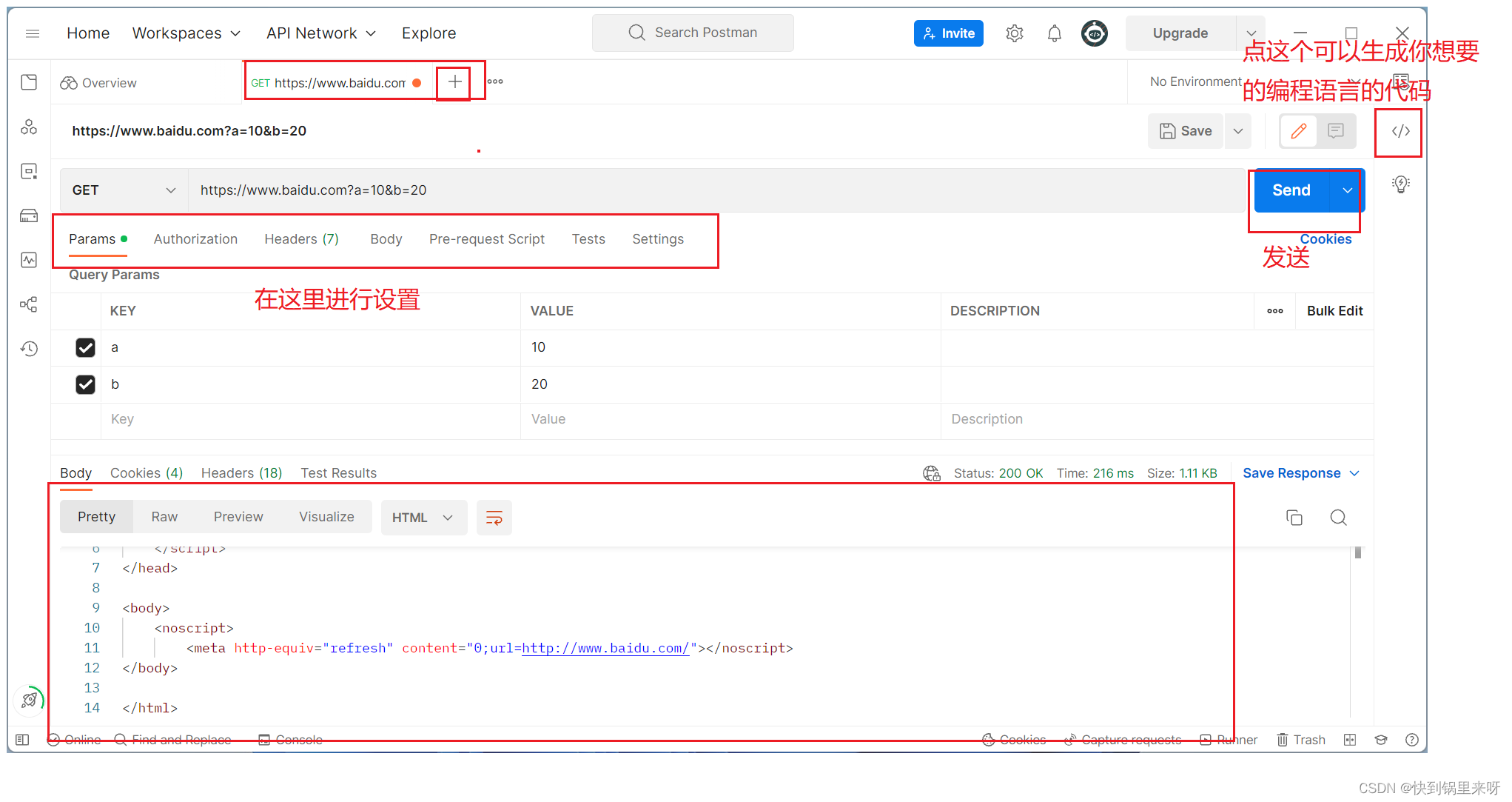Open the GET method dropdown
The height and width of the screenshot is (802, 1512).
tap(124, 190)
